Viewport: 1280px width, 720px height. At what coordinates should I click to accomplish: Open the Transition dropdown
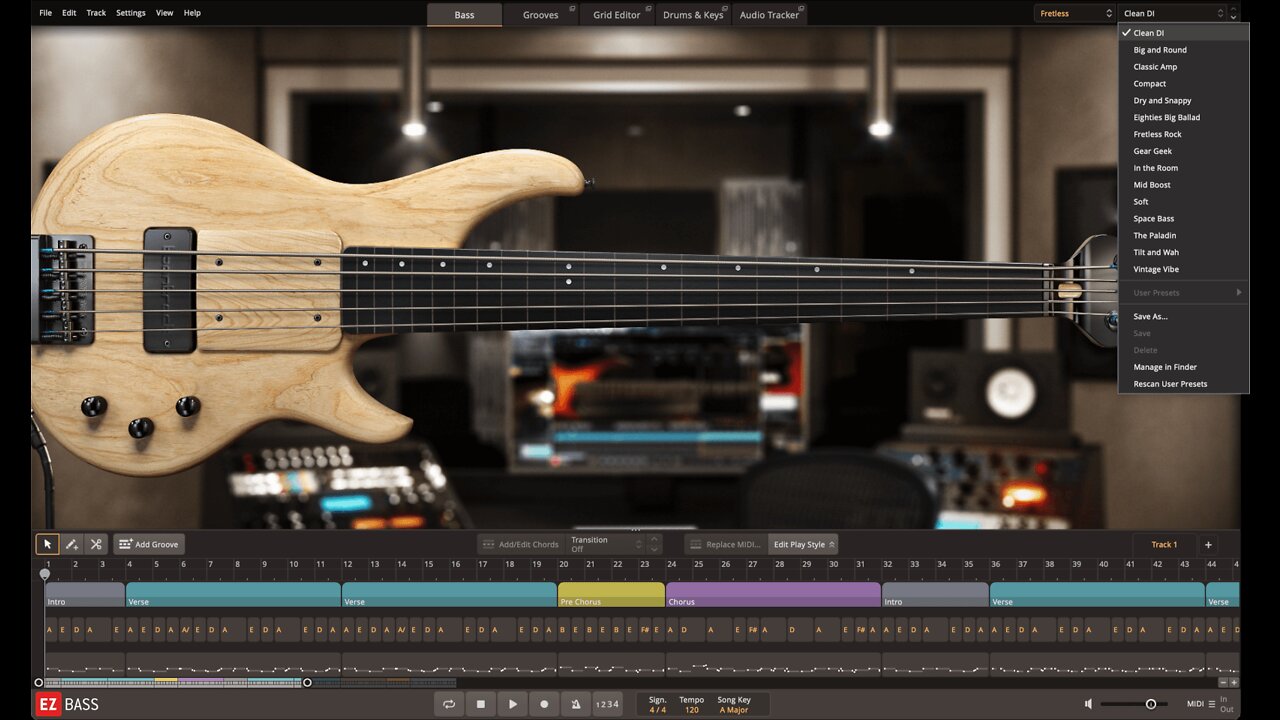click(606, 544)
